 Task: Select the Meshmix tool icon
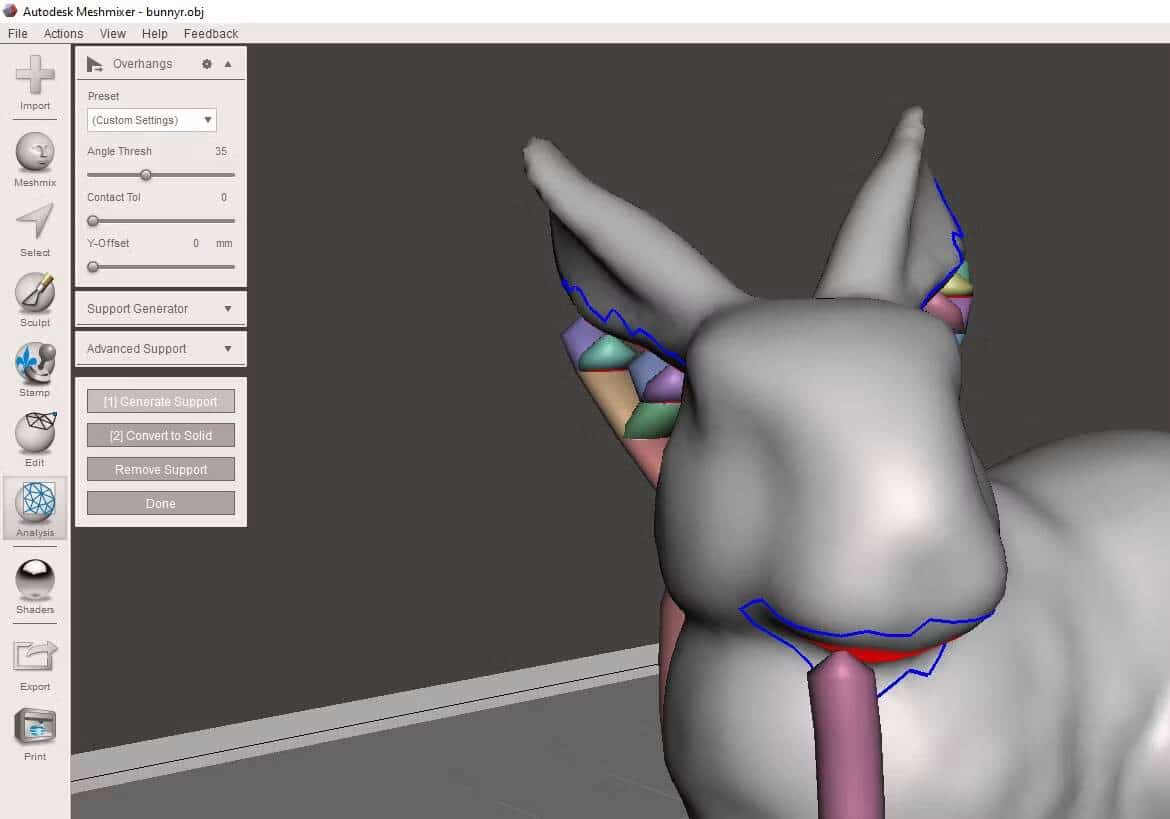click(34, 160)
